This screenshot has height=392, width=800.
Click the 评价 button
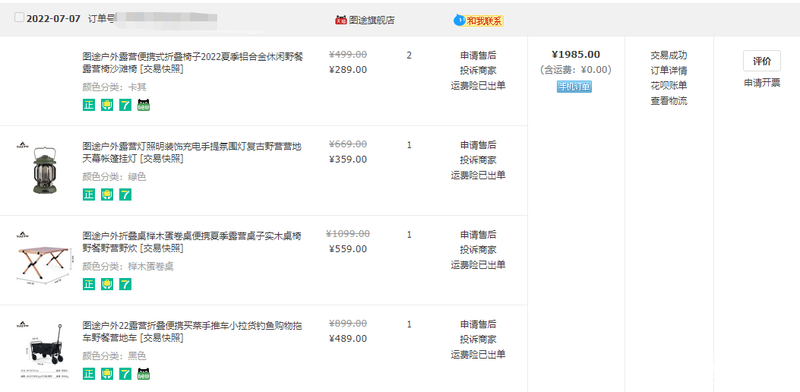[x=762, y=61]
